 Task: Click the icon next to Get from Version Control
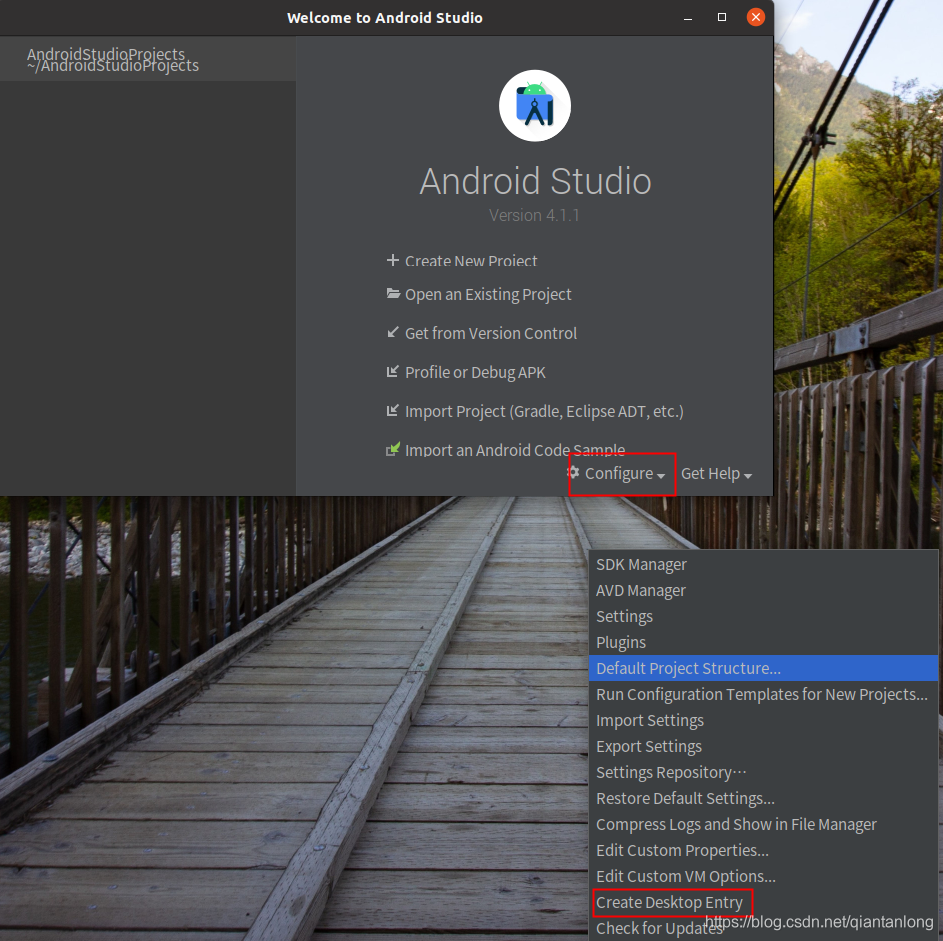tap(392, 333)
